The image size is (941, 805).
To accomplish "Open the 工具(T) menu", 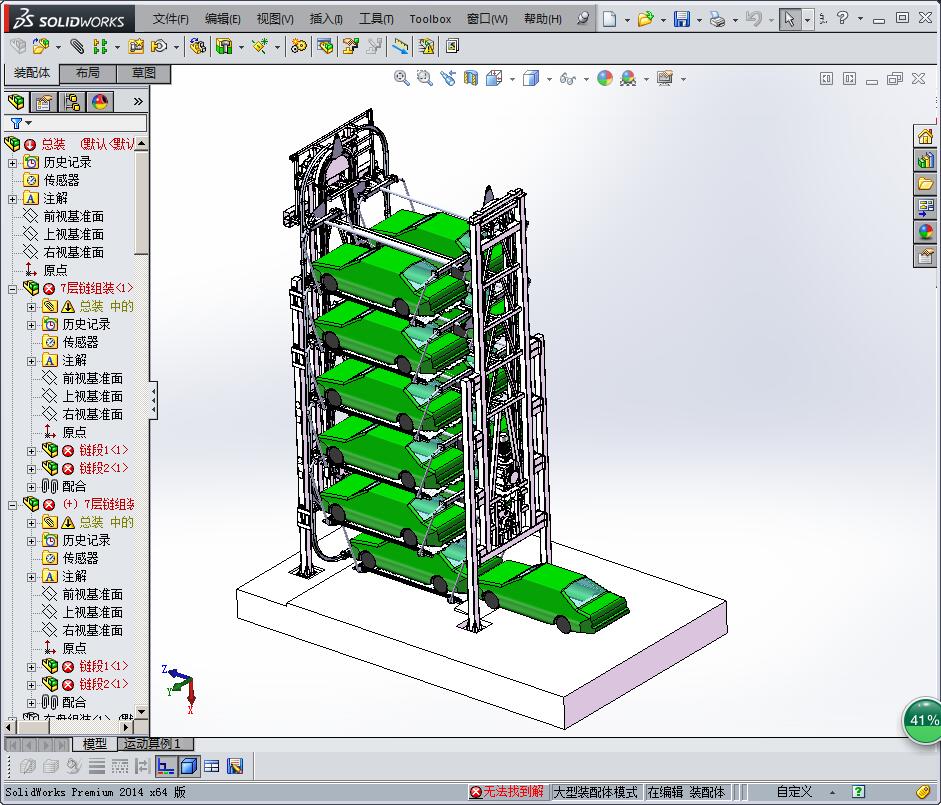I will [376, 19].
